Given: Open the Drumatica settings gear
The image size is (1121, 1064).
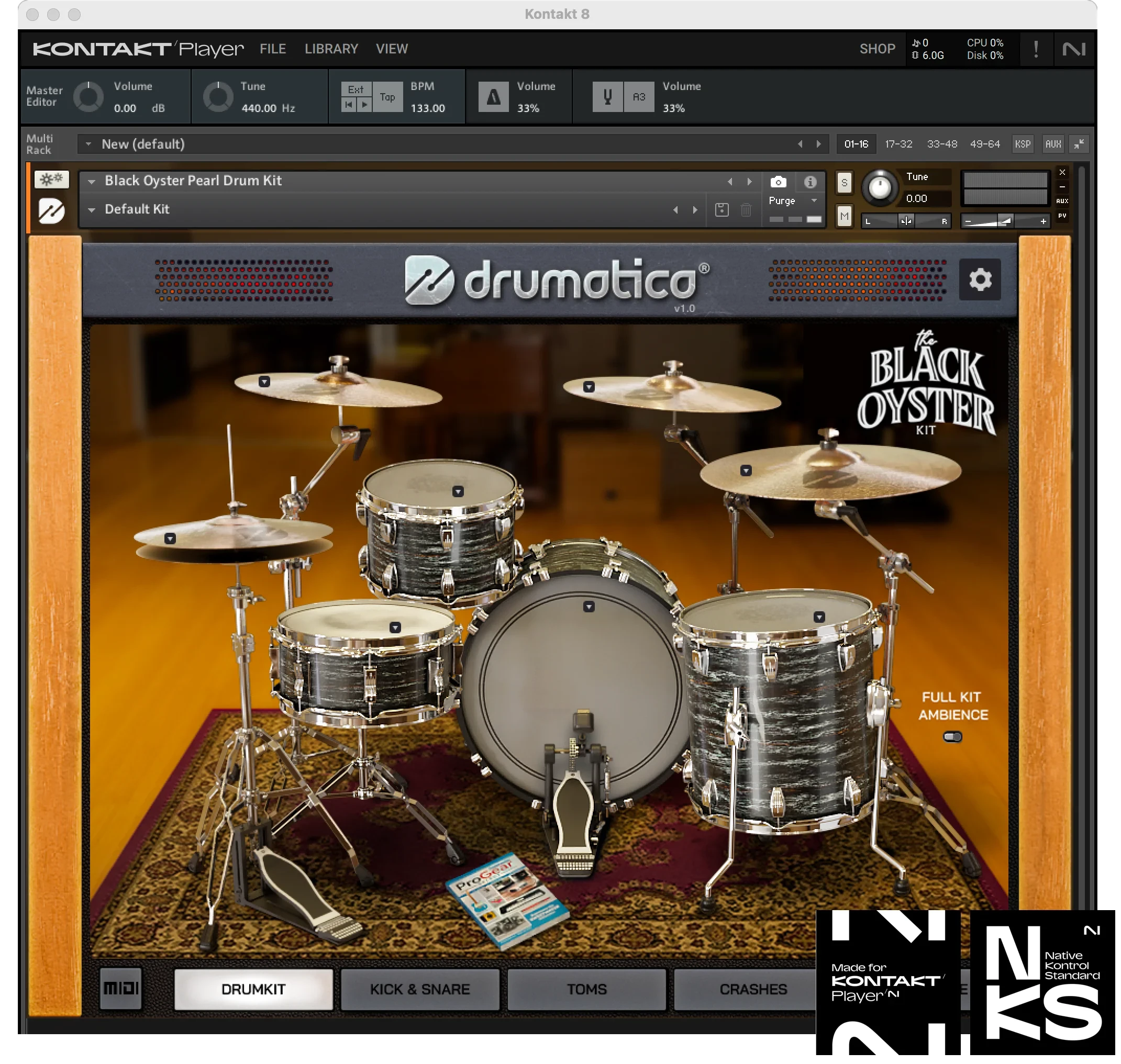Looking at the screenshot, I should 980,279.
